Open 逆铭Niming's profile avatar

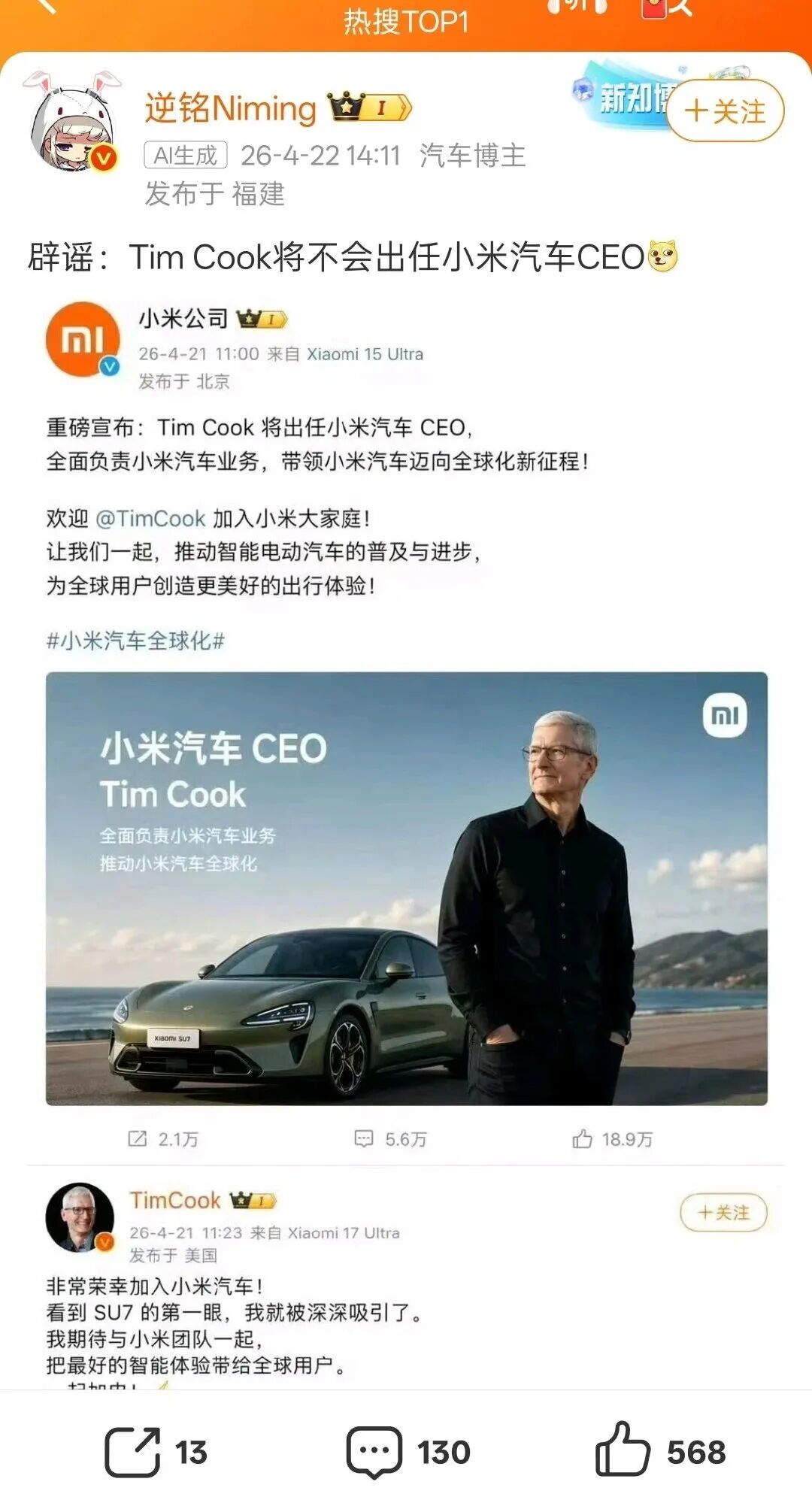tap(74, 124)
